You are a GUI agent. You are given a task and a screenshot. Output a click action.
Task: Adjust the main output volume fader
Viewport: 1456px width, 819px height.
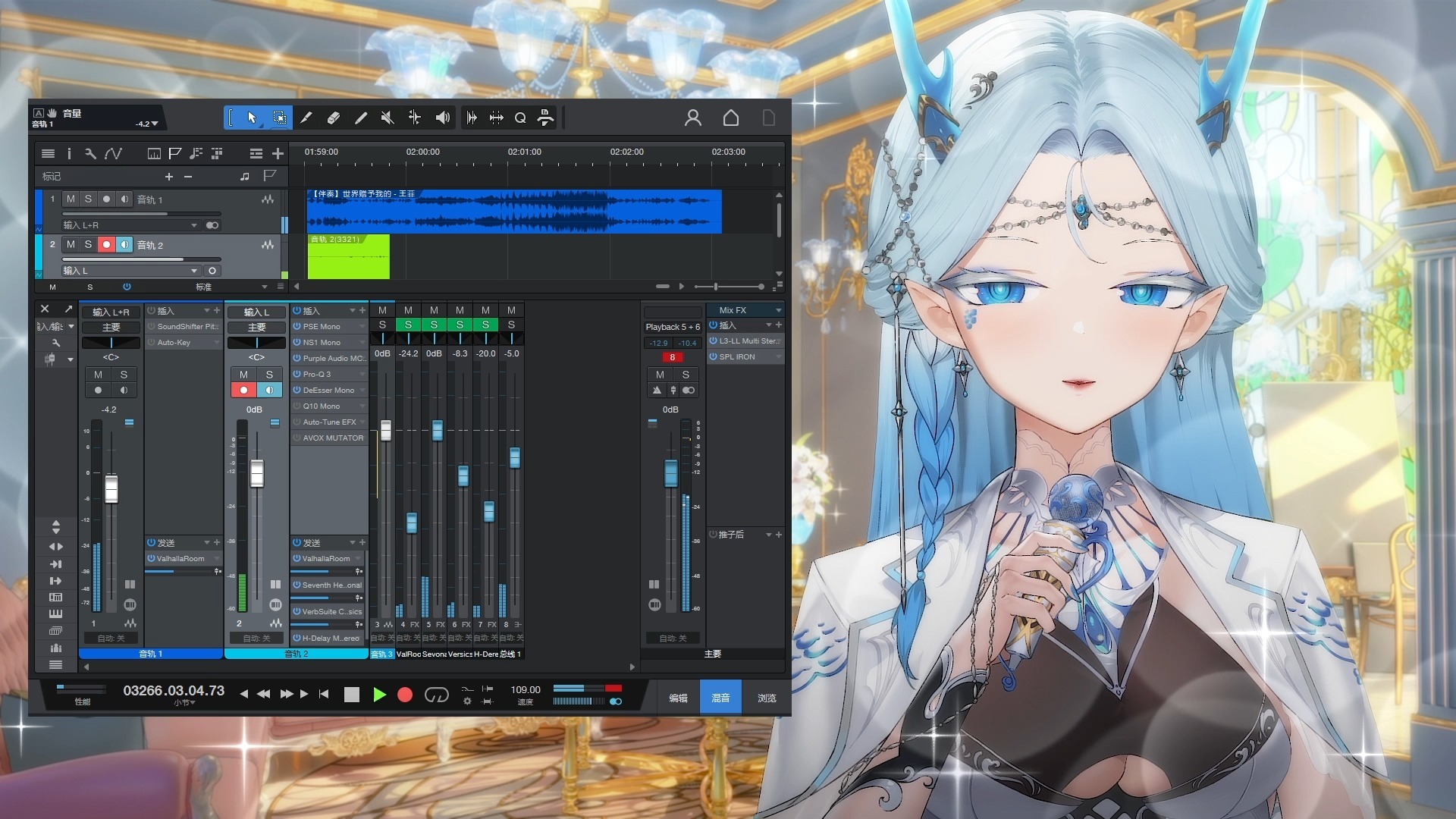[670, 473]
